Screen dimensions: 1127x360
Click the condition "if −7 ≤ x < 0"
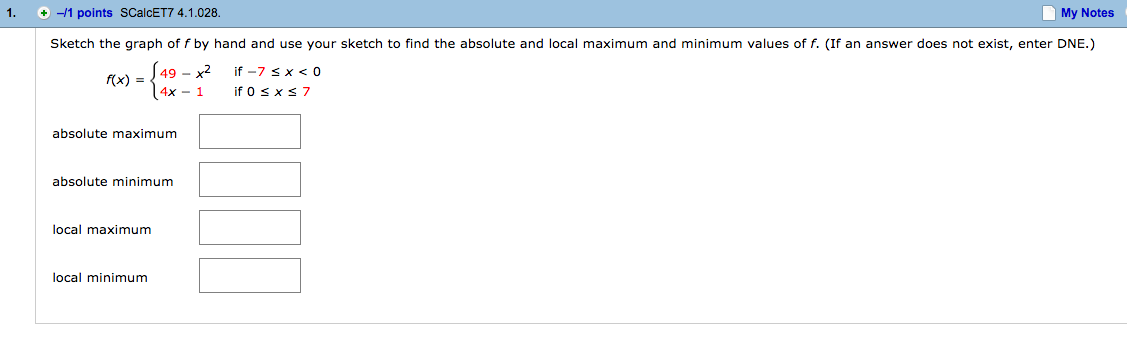pos(277,71)
